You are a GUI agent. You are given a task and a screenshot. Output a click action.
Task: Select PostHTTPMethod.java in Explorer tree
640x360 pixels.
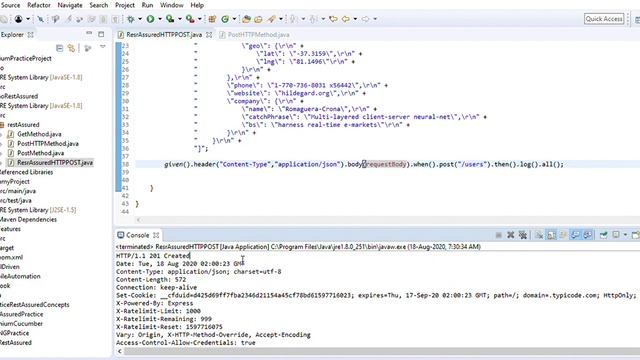pos(48,144)
